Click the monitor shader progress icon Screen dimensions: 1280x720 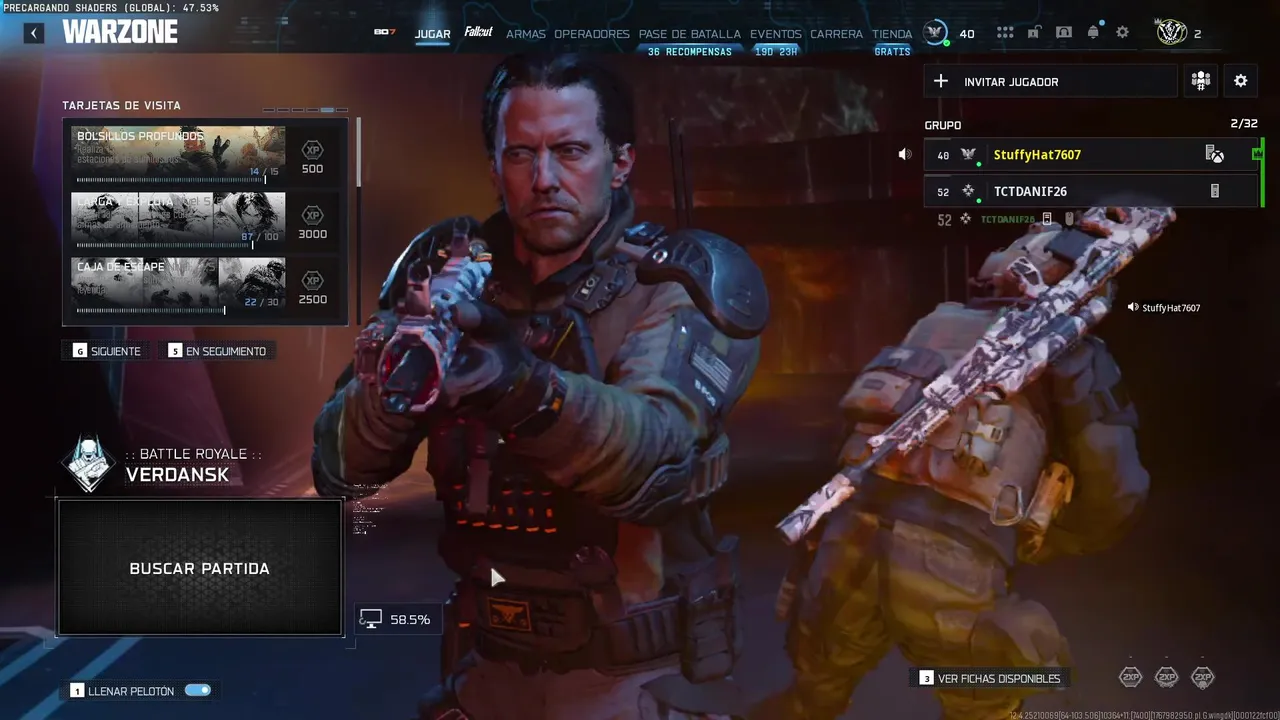[371, 620]
